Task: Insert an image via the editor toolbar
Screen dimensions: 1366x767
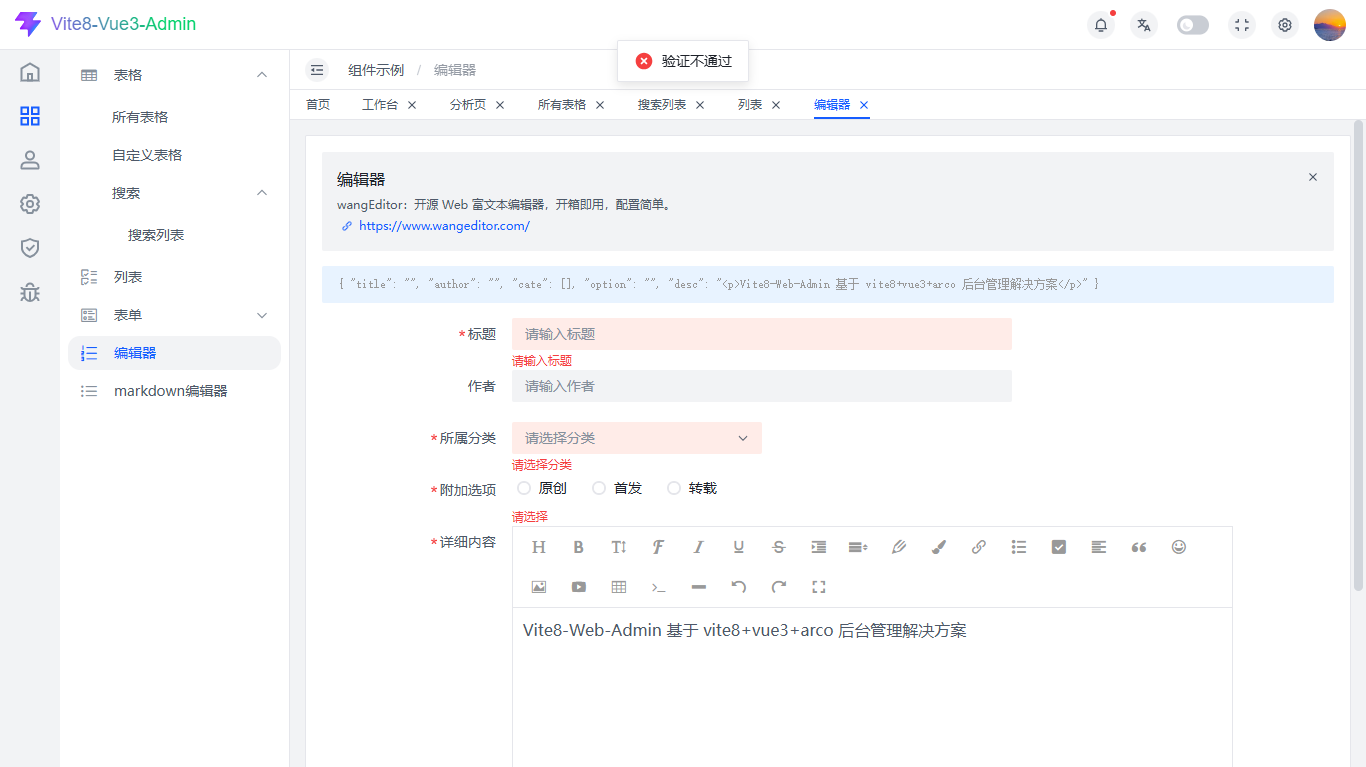Action: click(x=539, y=587)
